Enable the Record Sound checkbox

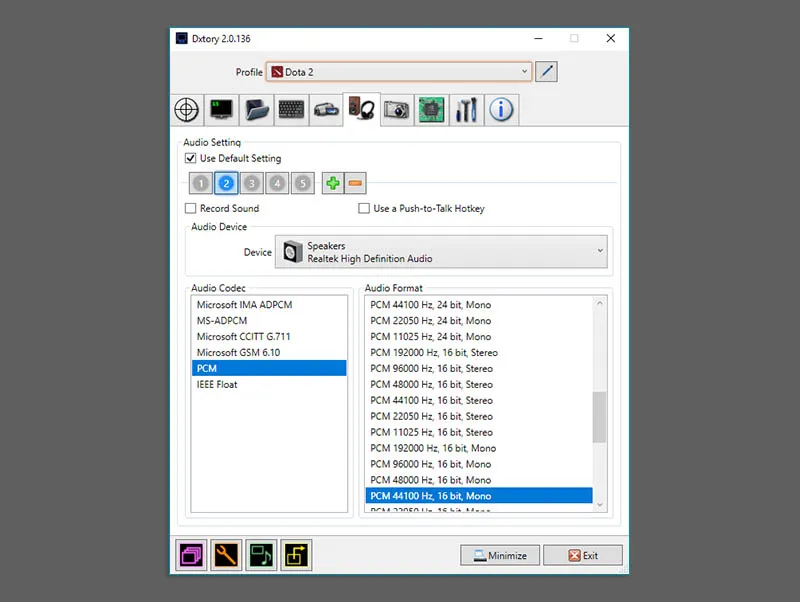pyautogui.click(x=191, y=209)
